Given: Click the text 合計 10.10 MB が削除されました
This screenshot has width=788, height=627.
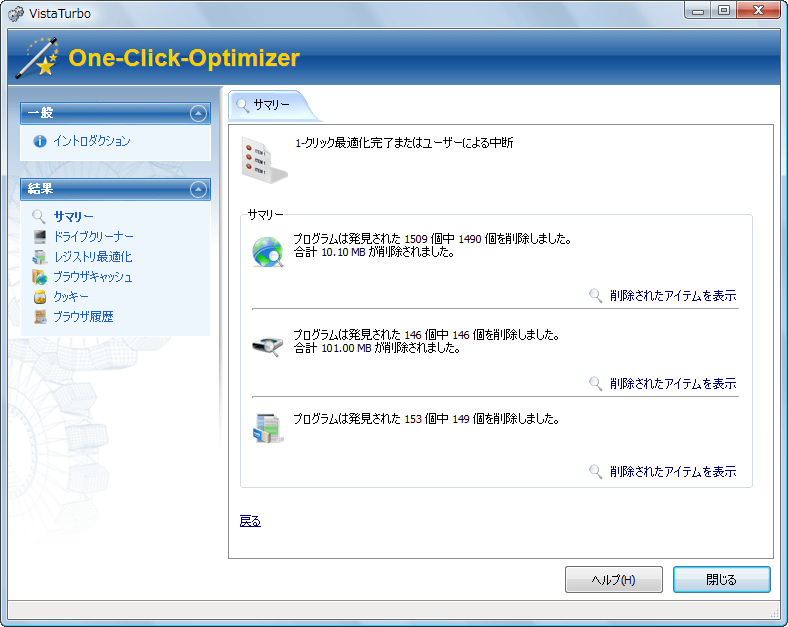Looking at the screenshot, I should point(374,252).
